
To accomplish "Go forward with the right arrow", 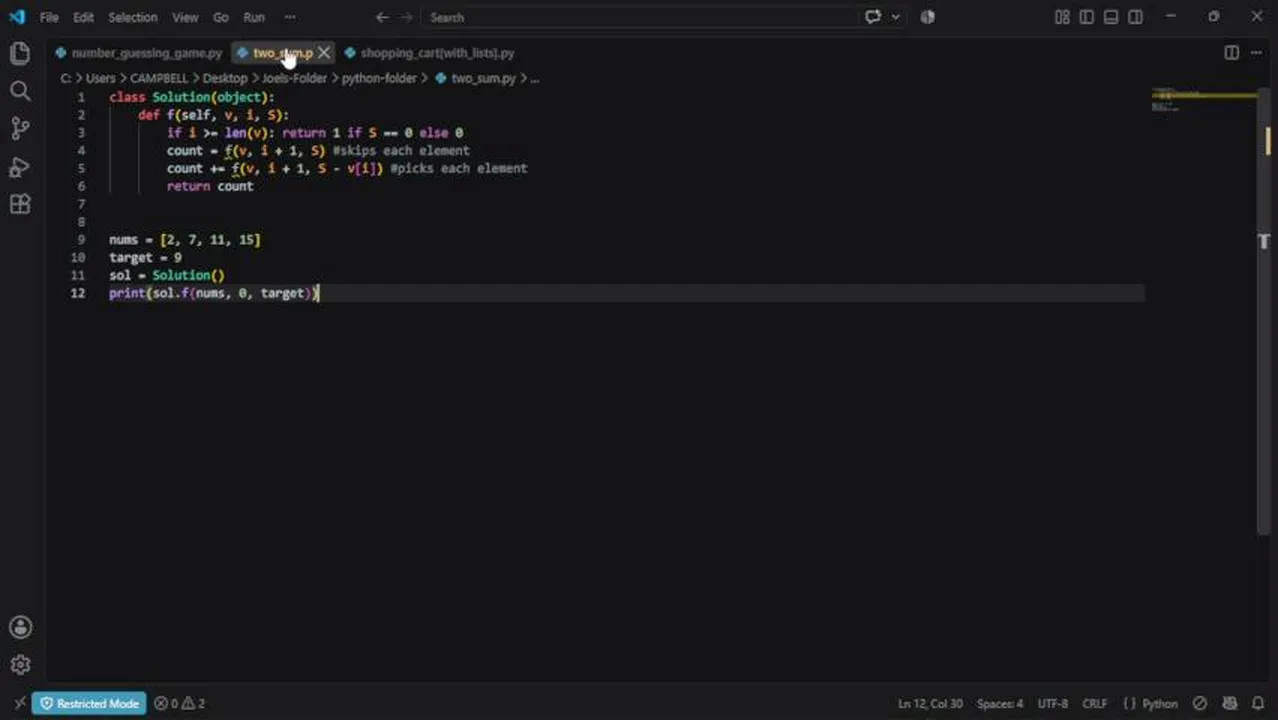I will (409, 17).
